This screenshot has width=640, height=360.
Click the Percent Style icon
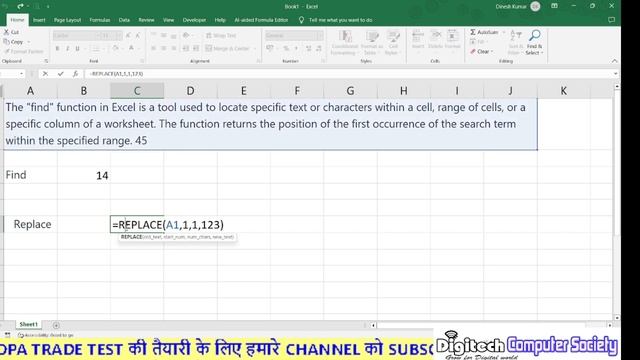286,49
